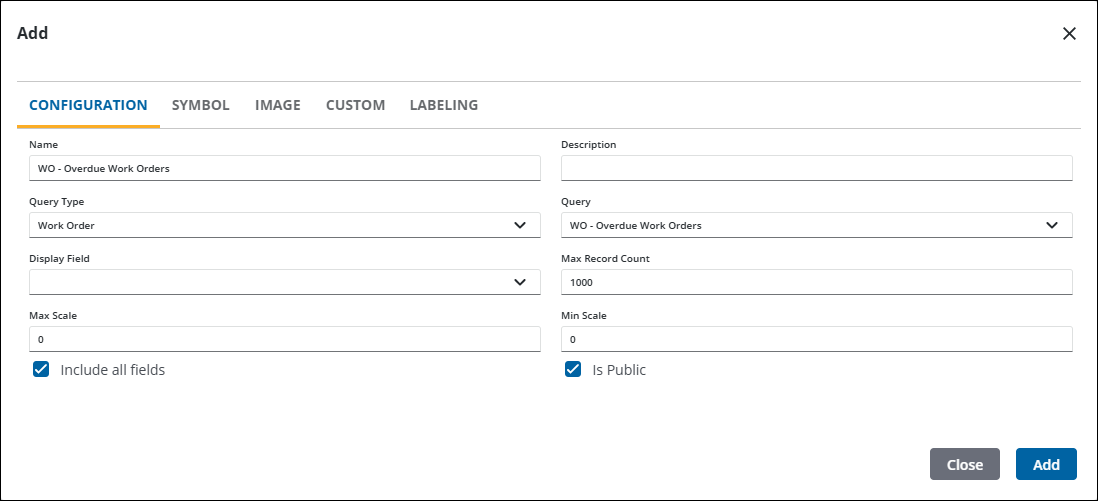Select the Labeling tab
1098x501 pixels.
point(444,105)
